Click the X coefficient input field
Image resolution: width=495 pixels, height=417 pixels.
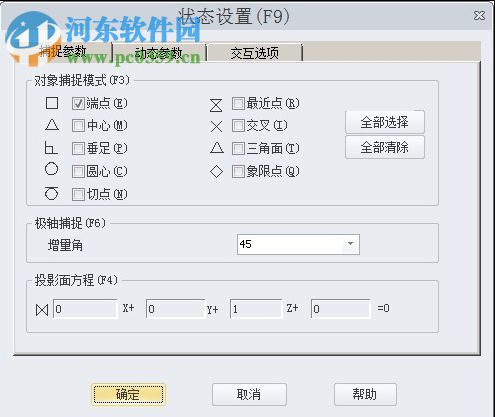coord(85,309)
